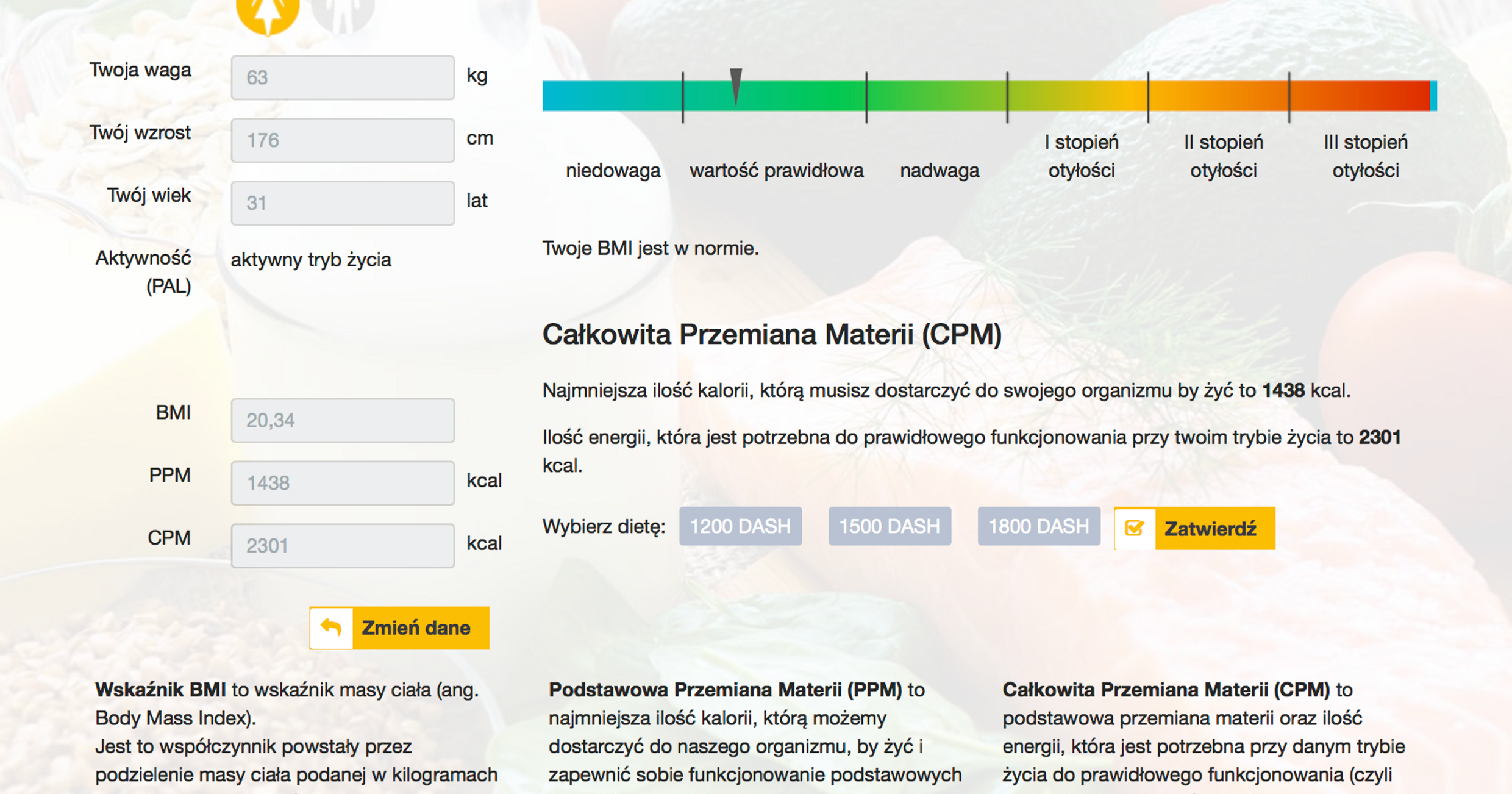The height and width of the screenshot is (794, 1512).
Task: Click the aktywny tryb życia activity value
Action: pyautogui.click(x=311, y=260)
